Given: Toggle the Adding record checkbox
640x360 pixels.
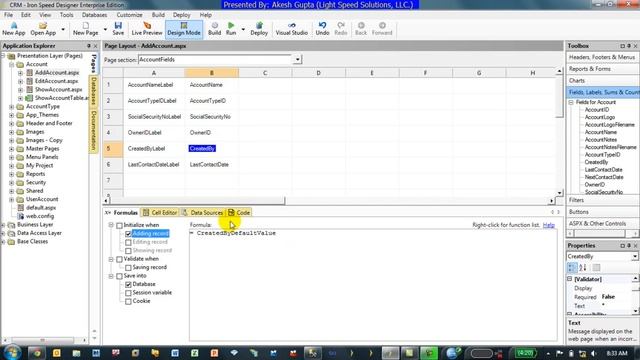Looking at the screenshot, I should point(128,234).
